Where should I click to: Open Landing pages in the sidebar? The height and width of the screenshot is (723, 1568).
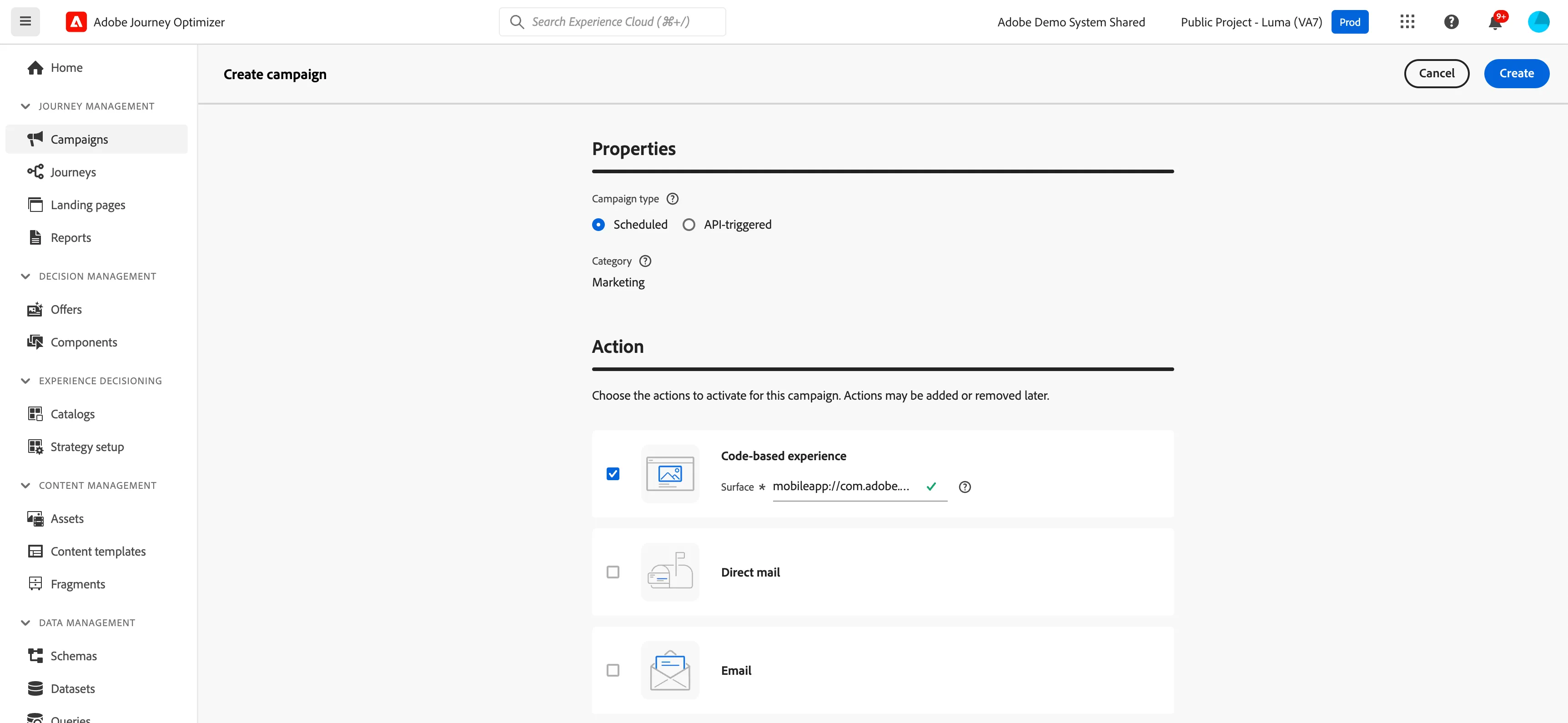coord(97,205)
